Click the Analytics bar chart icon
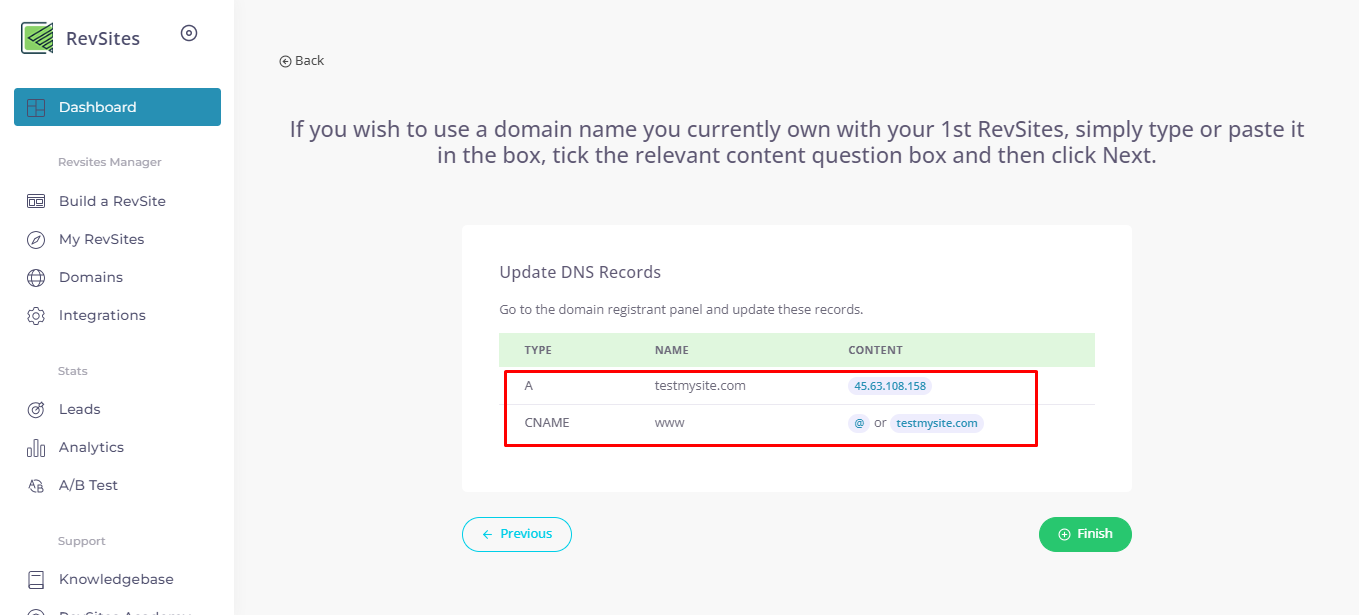1359x615 pixels. pos(36,448)
